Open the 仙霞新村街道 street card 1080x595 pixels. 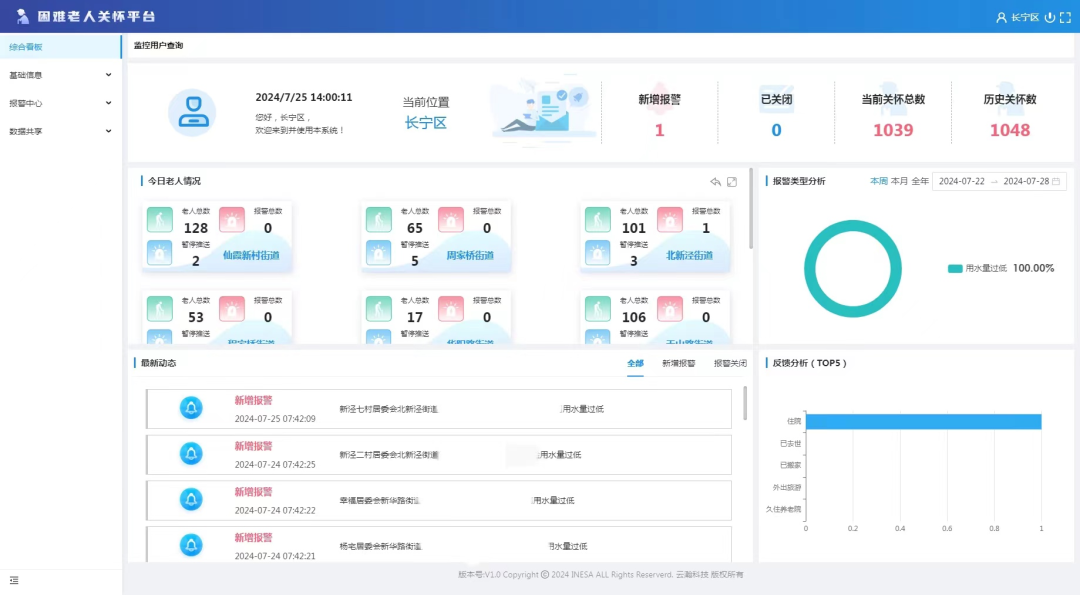250,255
